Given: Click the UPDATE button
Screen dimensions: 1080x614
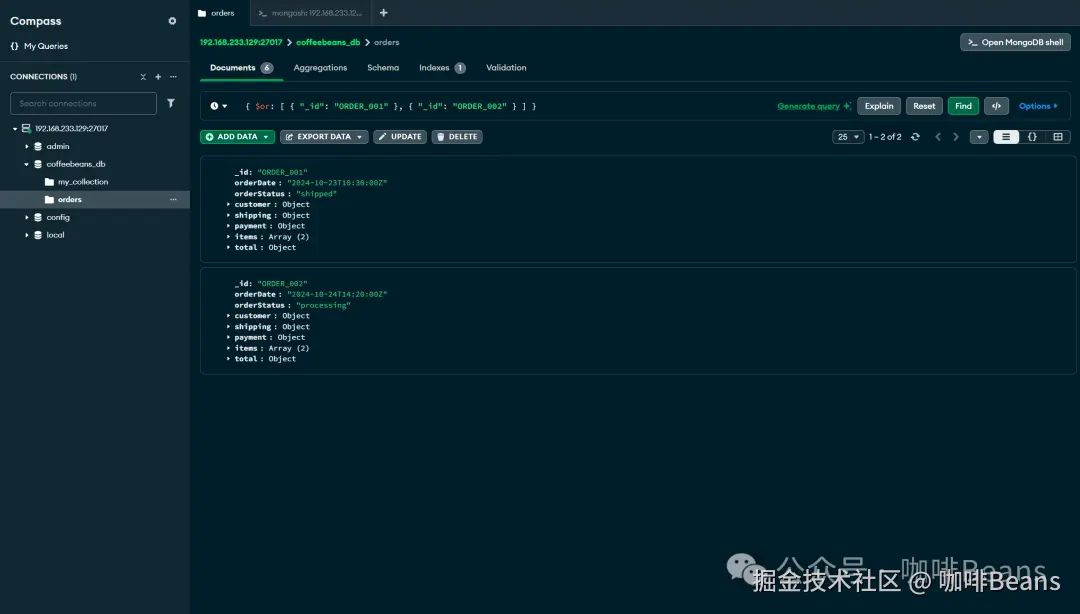Looking at the screenshot, I should tap(400, 137).
